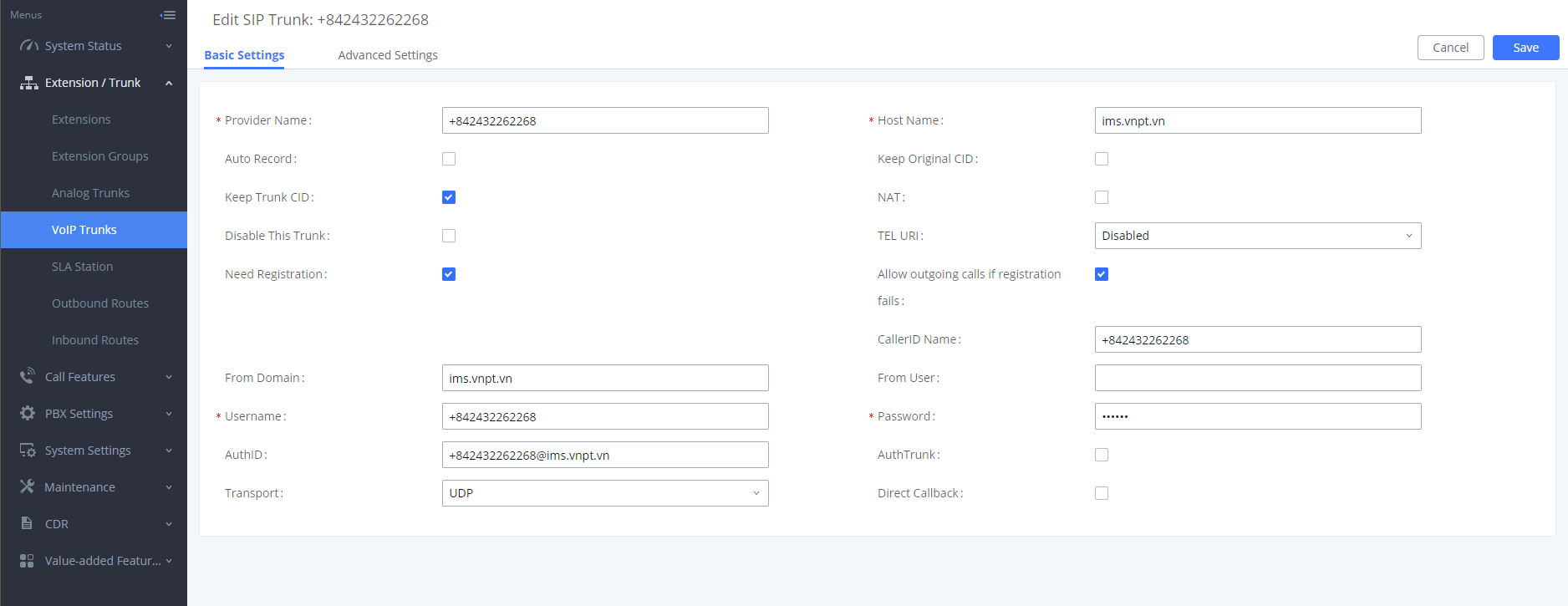Enable the Keep Original CID checkbox

pos(1102,159)
